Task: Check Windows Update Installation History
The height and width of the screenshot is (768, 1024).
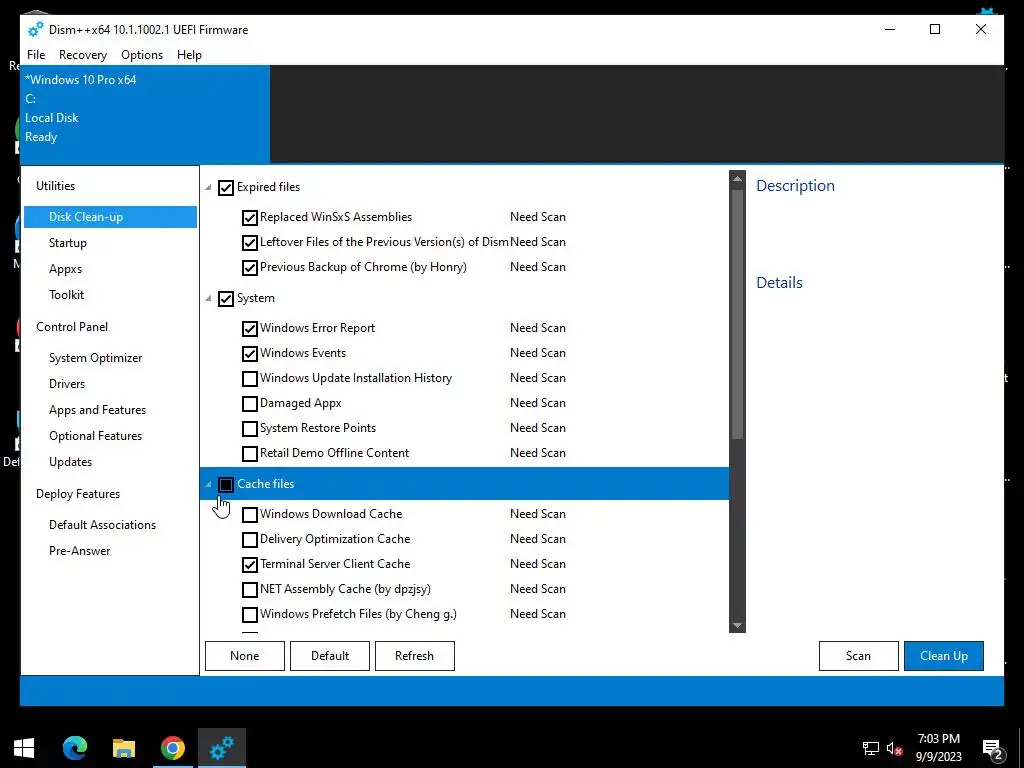Action: pos(249,379)
